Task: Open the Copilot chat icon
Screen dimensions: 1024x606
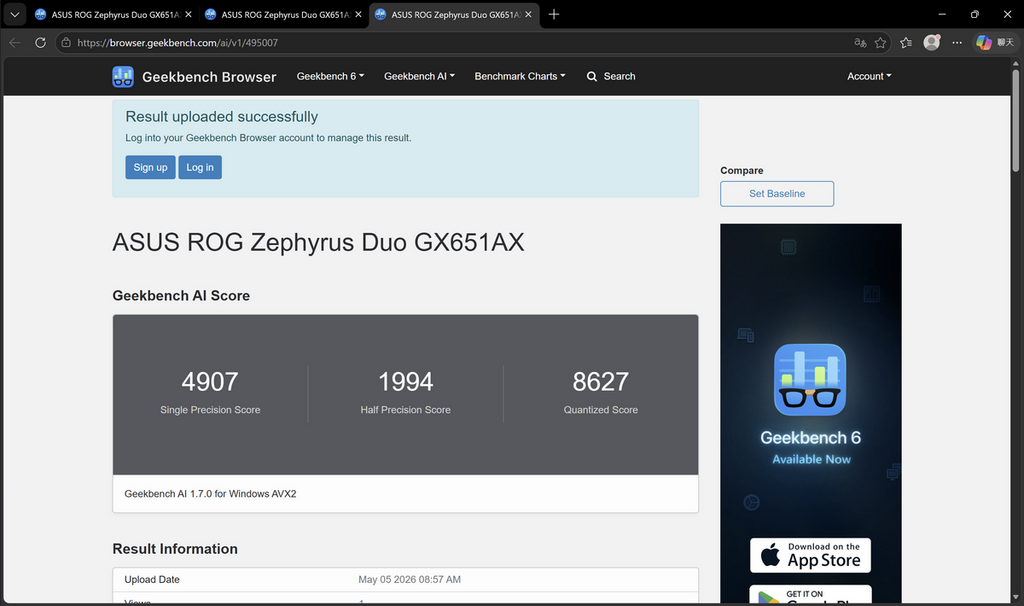Action: (x=984, y=42)
